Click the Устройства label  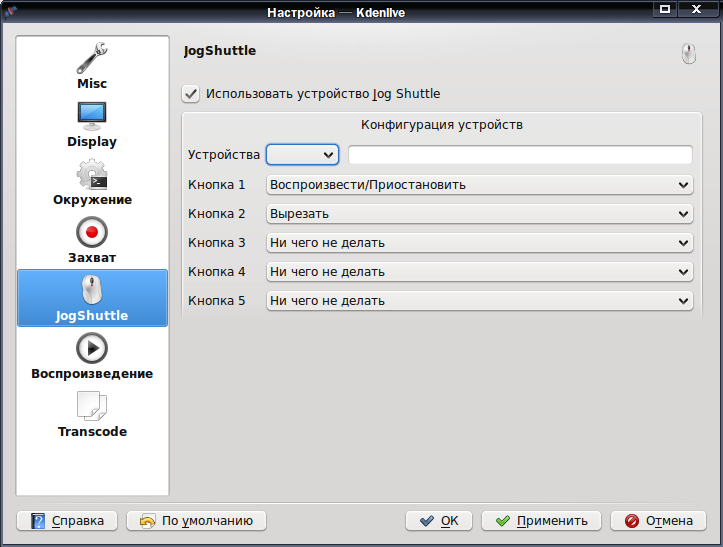pos(224,155)
